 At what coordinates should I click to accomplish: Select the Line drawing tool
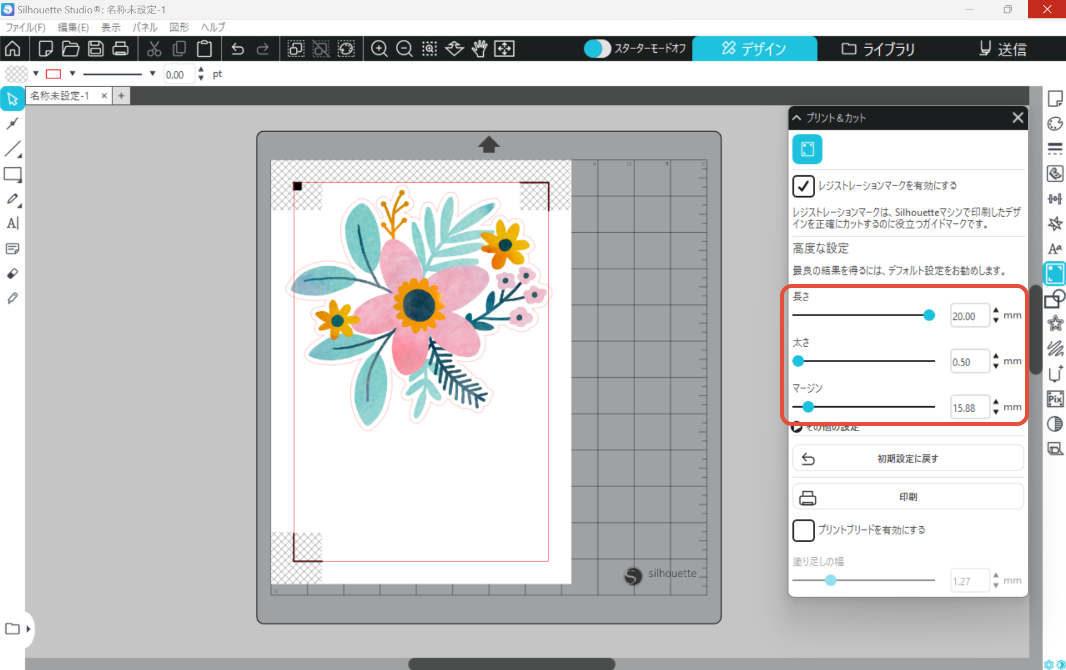coord(12,149)
